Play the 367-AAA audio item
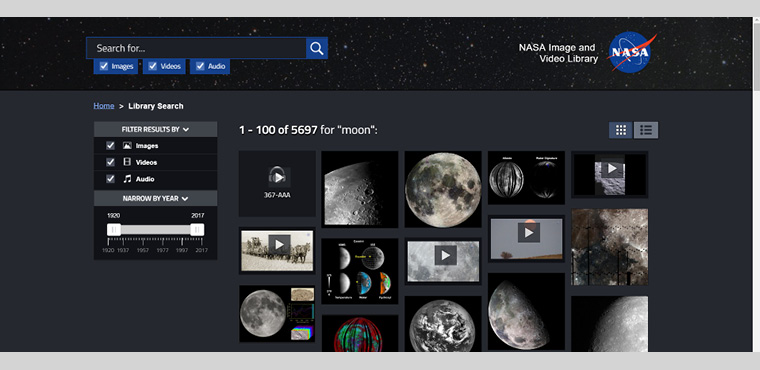Viewport: 760px width, 370px height. [x=279, y=177]
